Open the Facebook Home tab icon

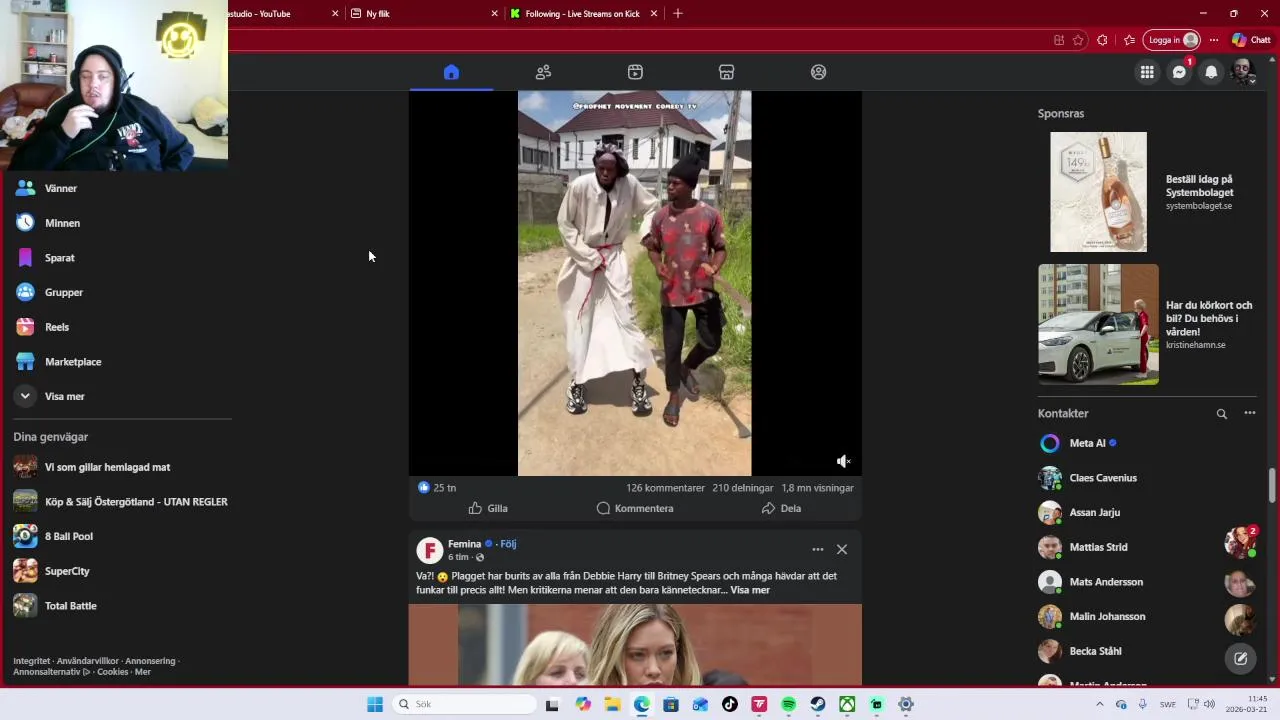point(451,72)
